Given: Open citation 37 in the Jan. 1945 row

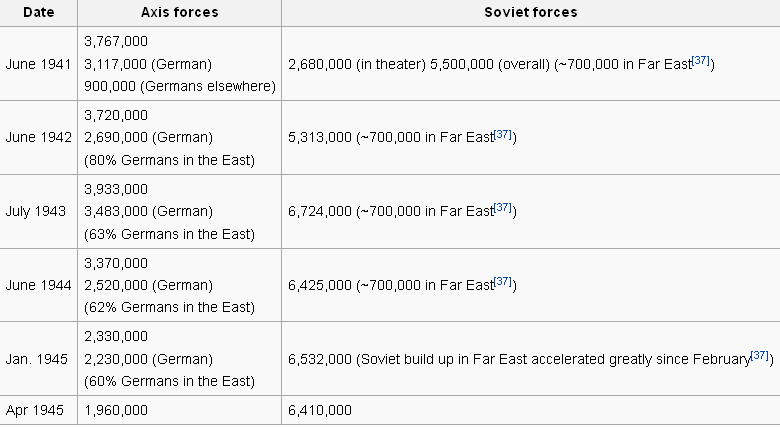Looking at the screenshot, I should [x=760, y=355].
